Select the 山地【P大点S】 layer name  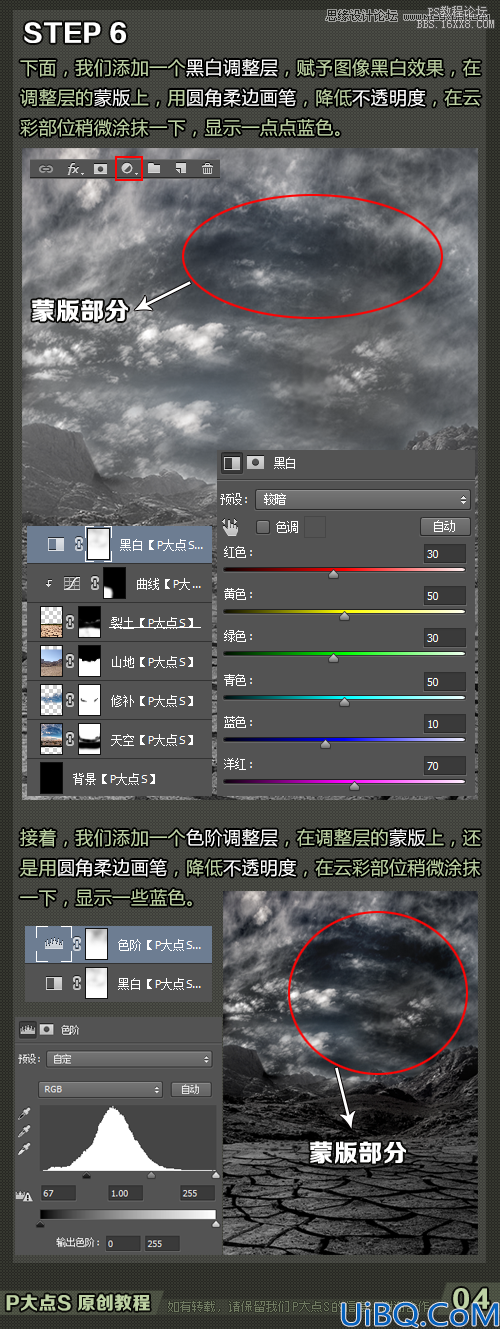(x=152, y=662)
